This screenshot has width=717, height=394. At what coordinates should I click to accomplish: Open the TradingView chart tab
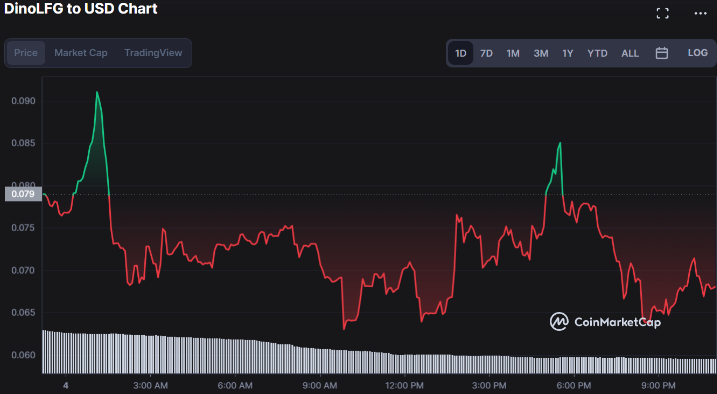[x=153, y=53]
